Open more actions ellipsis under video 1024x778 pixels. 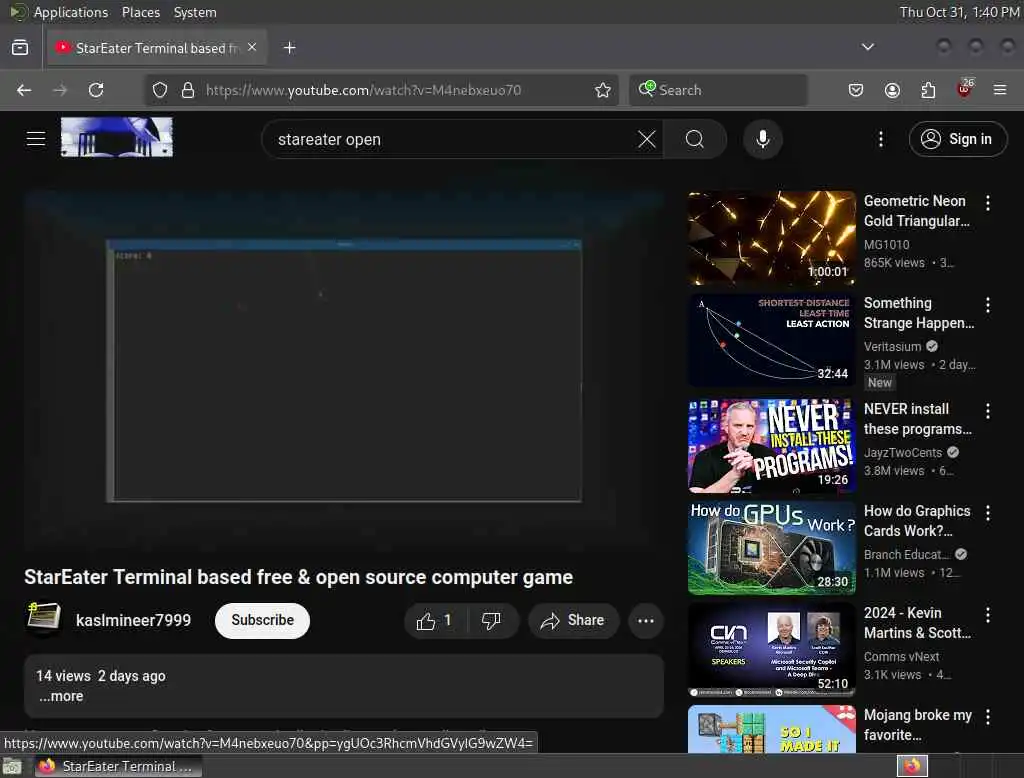coord(646,621)
